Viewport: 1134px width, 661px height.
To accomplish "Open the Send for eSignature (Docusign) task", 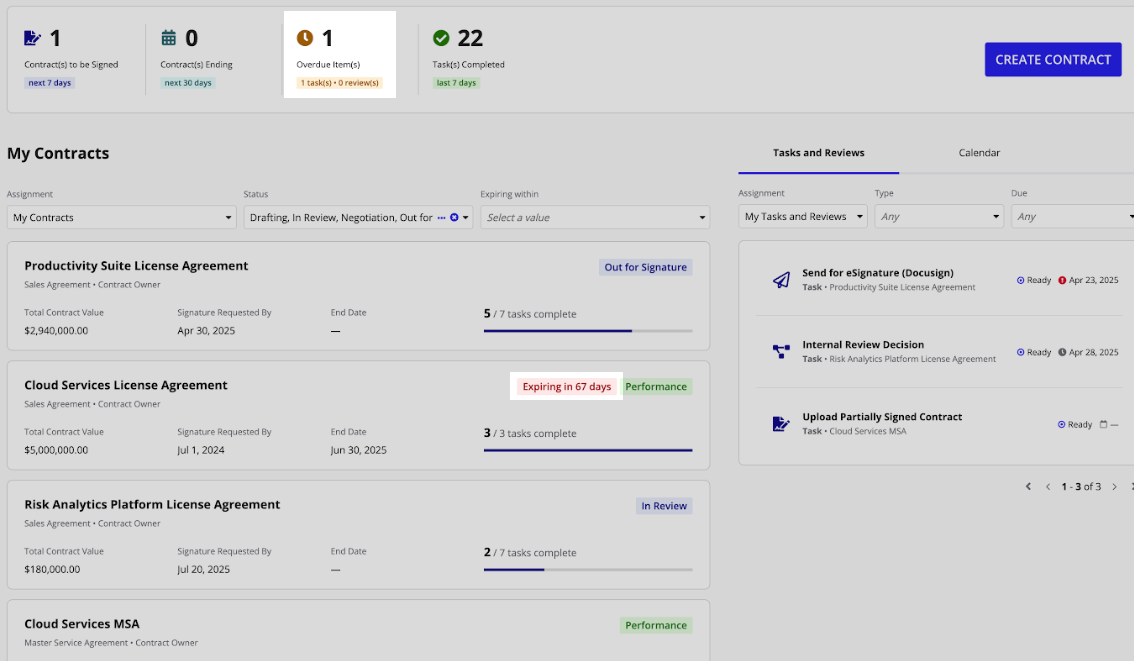I will coord(877,273).
